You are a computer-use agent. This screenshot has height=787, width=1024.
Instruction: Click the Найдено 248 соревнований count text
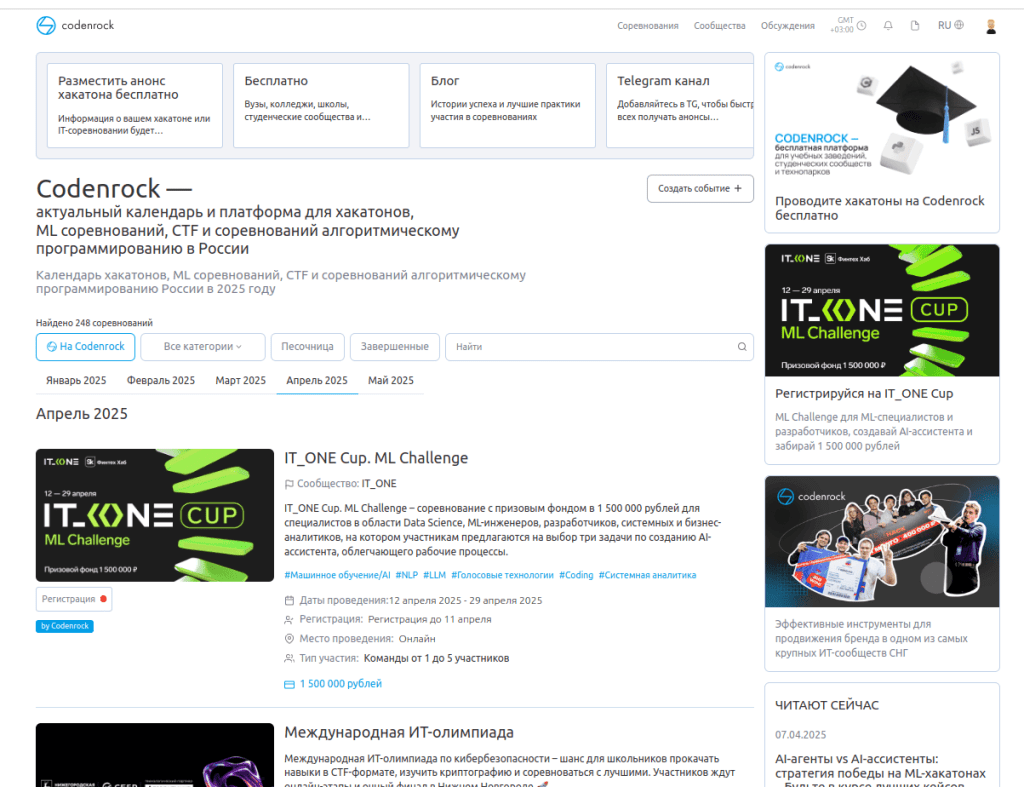point(94,323)
